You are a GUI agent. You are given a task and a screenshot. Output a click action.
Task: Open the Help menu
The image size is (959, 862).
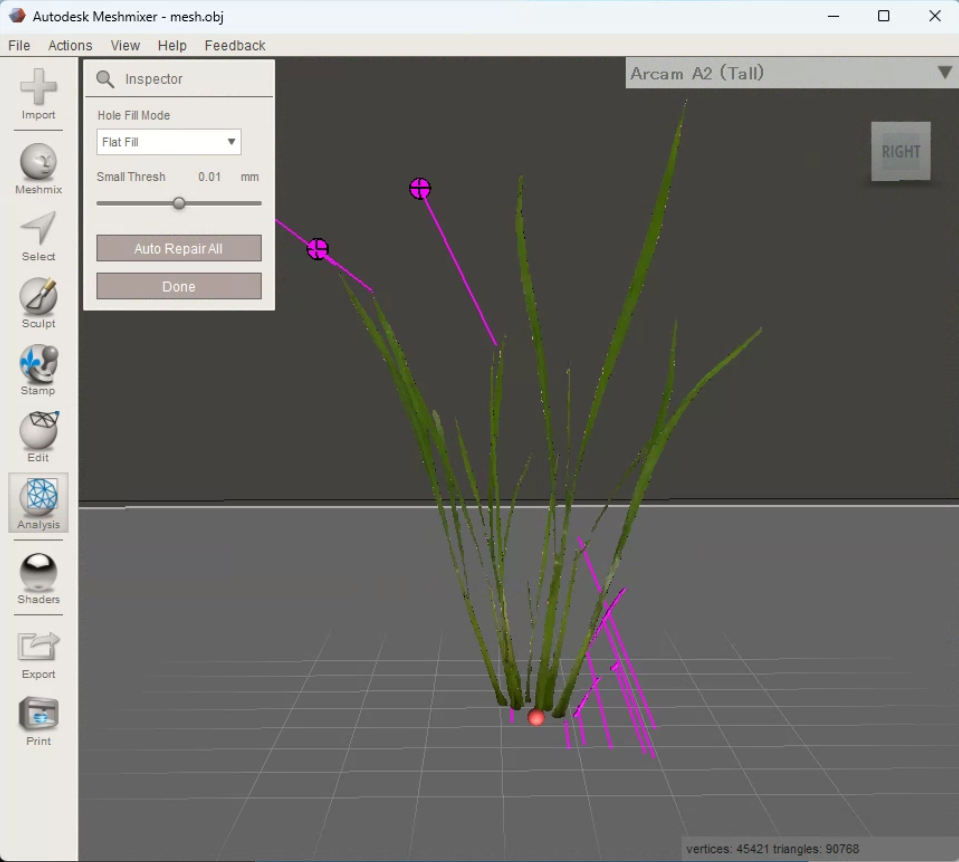click(x=172, y=45)
